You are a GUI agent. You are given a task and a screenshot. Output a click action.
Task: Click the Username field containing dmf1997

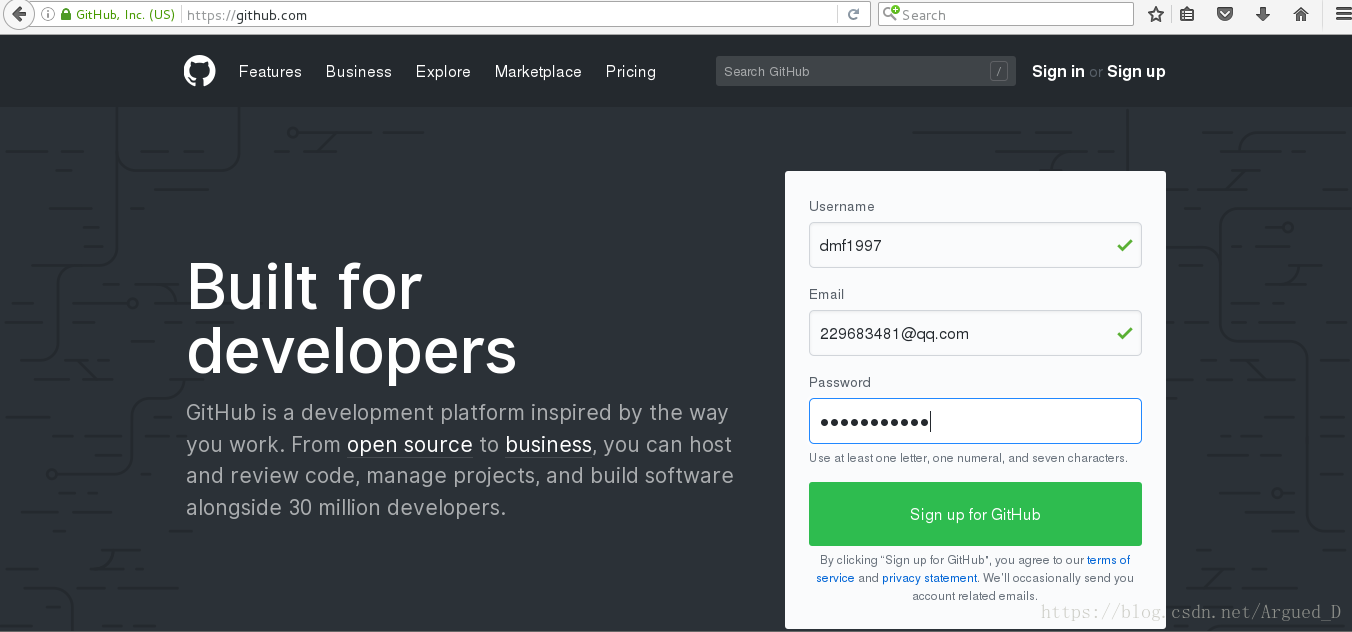(x=975, y=245)
